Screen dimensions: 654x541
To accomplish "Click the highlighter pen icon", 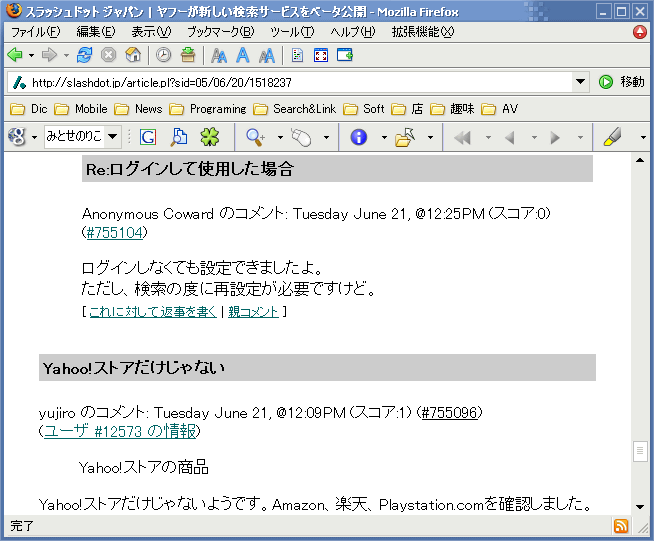I will coord(612,137).
